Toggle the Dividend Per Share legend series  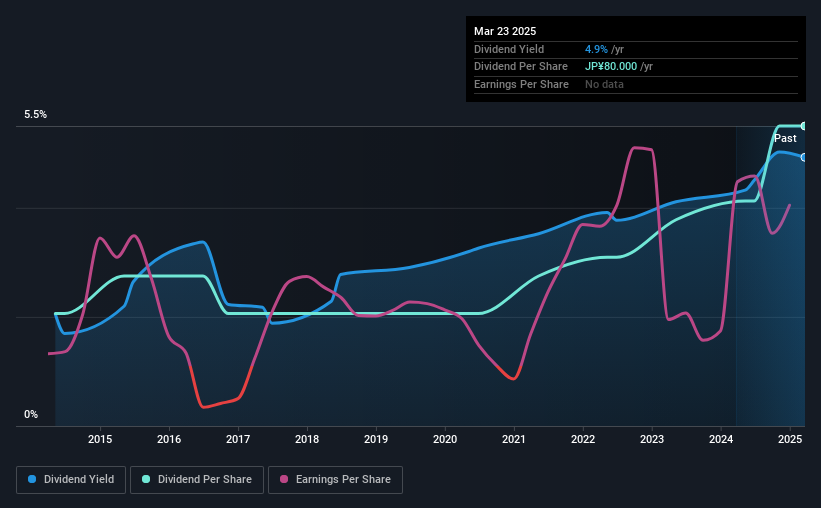197,480
